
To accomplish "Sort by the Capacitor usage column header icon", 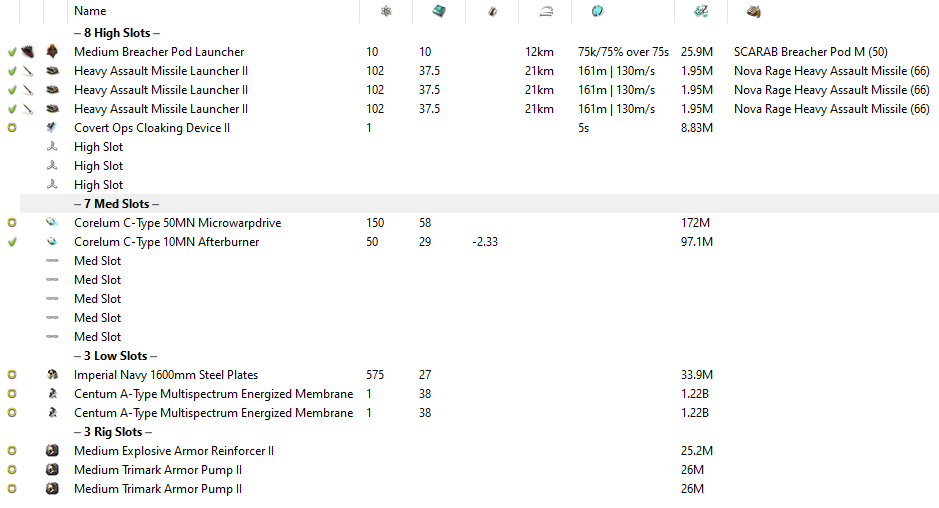I will (492, 11).
